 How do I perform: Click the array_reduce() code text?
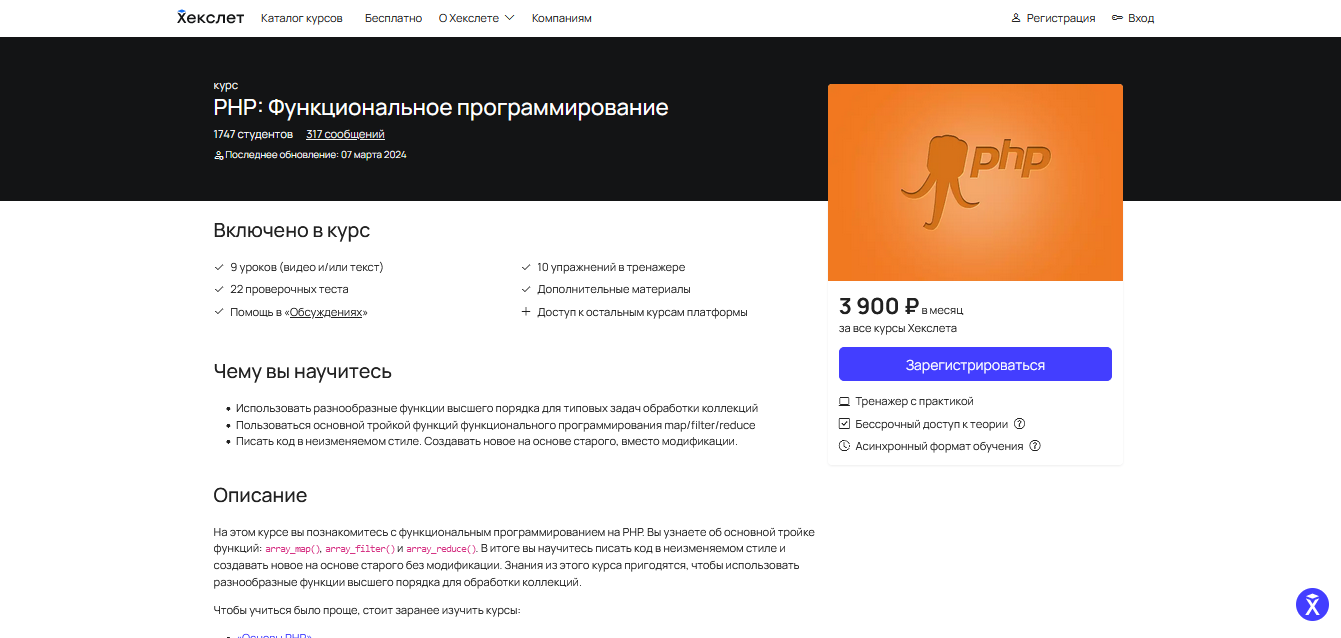[441, 549]
